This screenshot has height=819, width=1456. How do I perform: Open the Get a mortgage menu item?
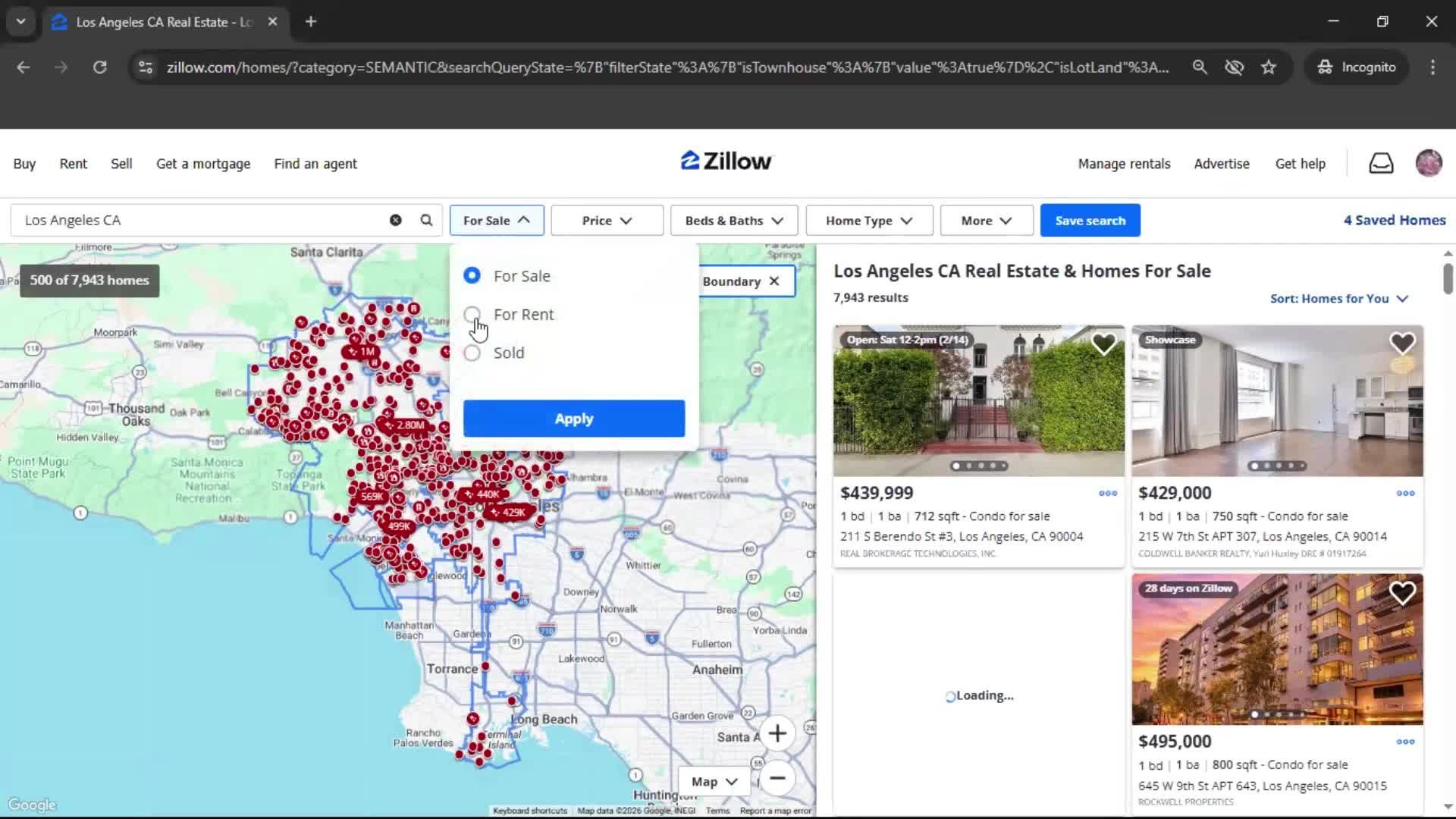tap(202, 163)
